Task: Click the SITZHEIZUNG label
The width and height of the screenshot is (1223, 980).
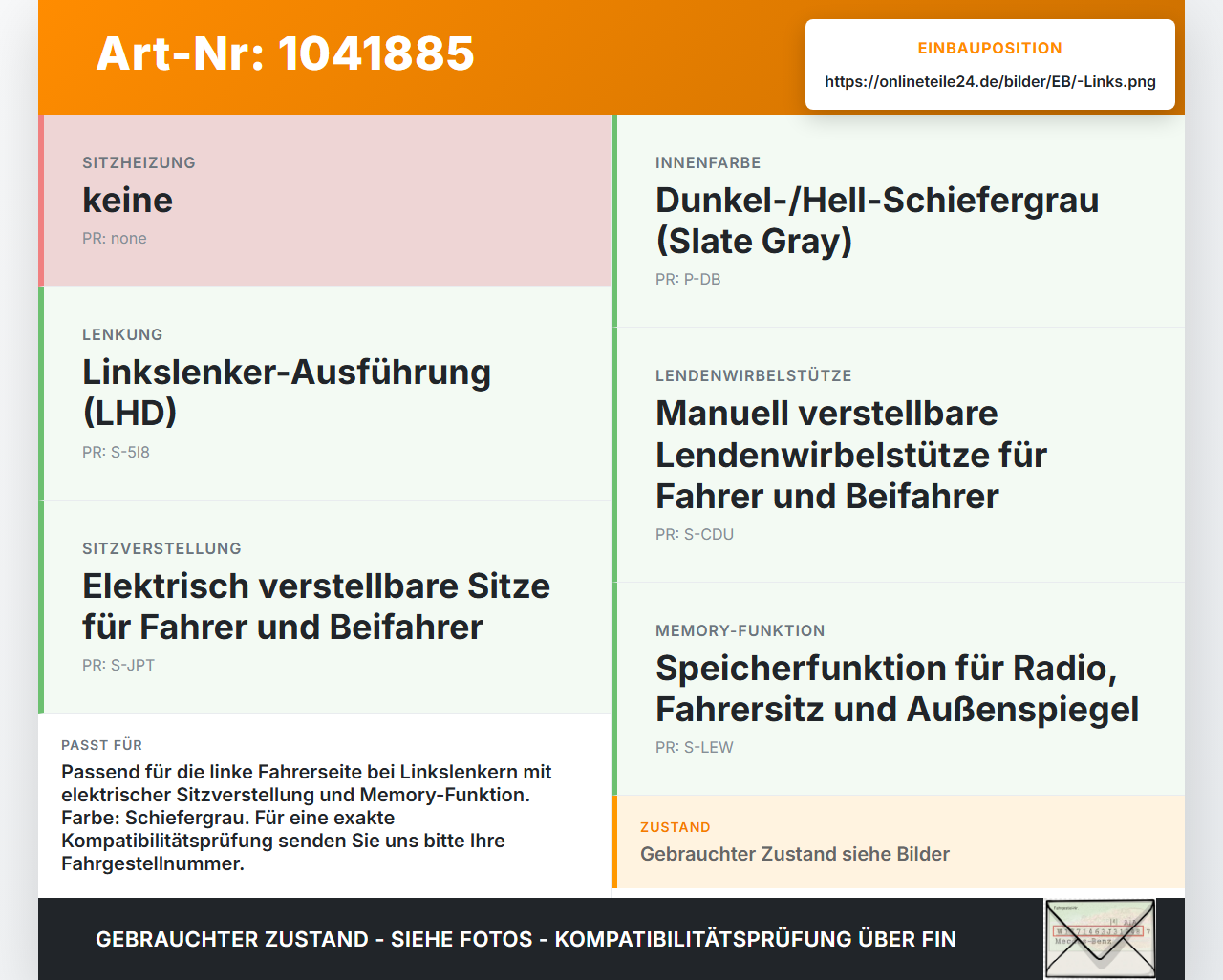Action: pyautogui.click(x=139, y=162)
